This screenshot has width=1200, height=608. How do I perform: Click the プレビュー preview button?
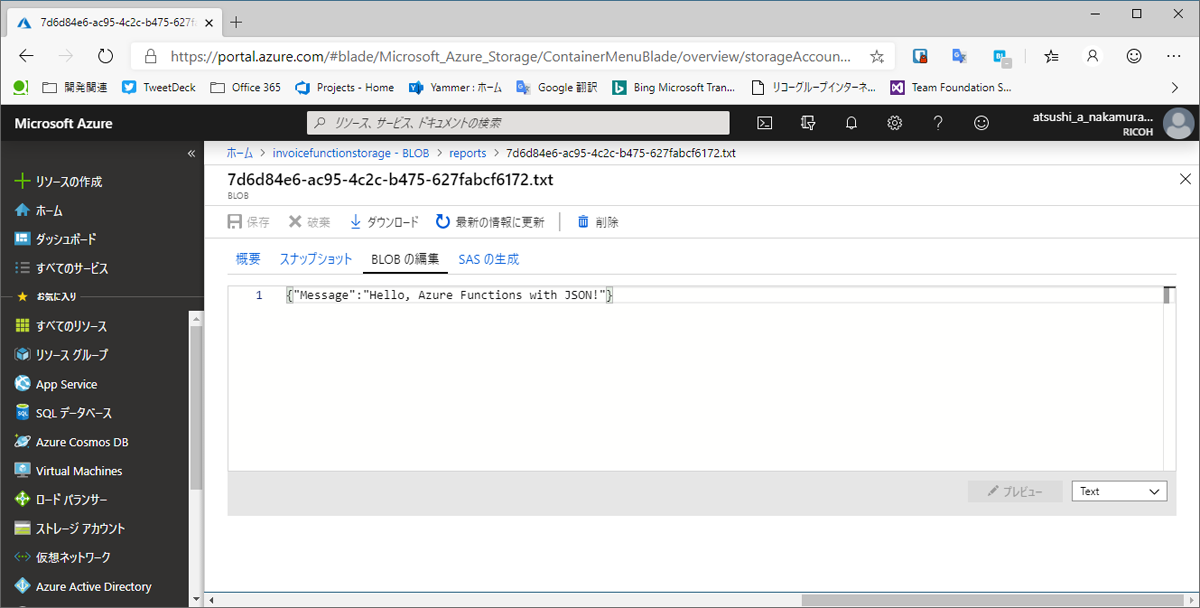pos(1015,491)
